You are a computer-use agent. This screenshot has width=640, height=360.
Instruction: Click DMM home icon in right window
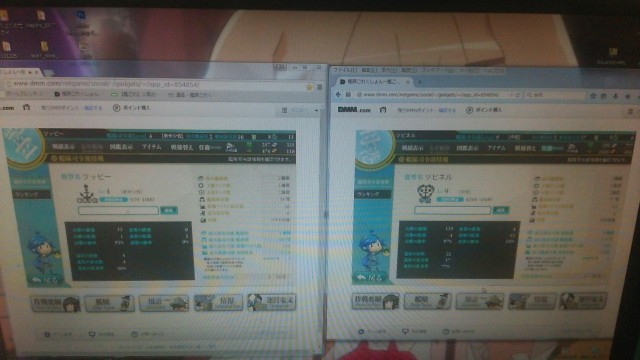tap(383, 109)
